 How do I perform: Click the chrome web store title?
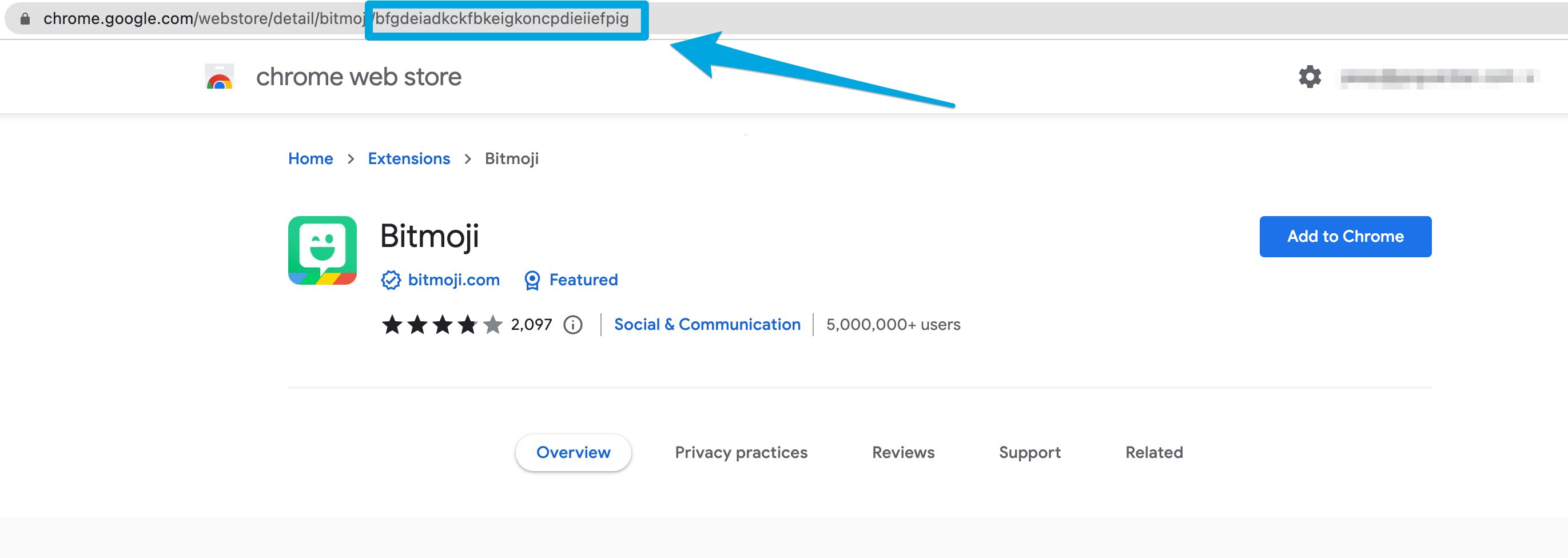359,77
